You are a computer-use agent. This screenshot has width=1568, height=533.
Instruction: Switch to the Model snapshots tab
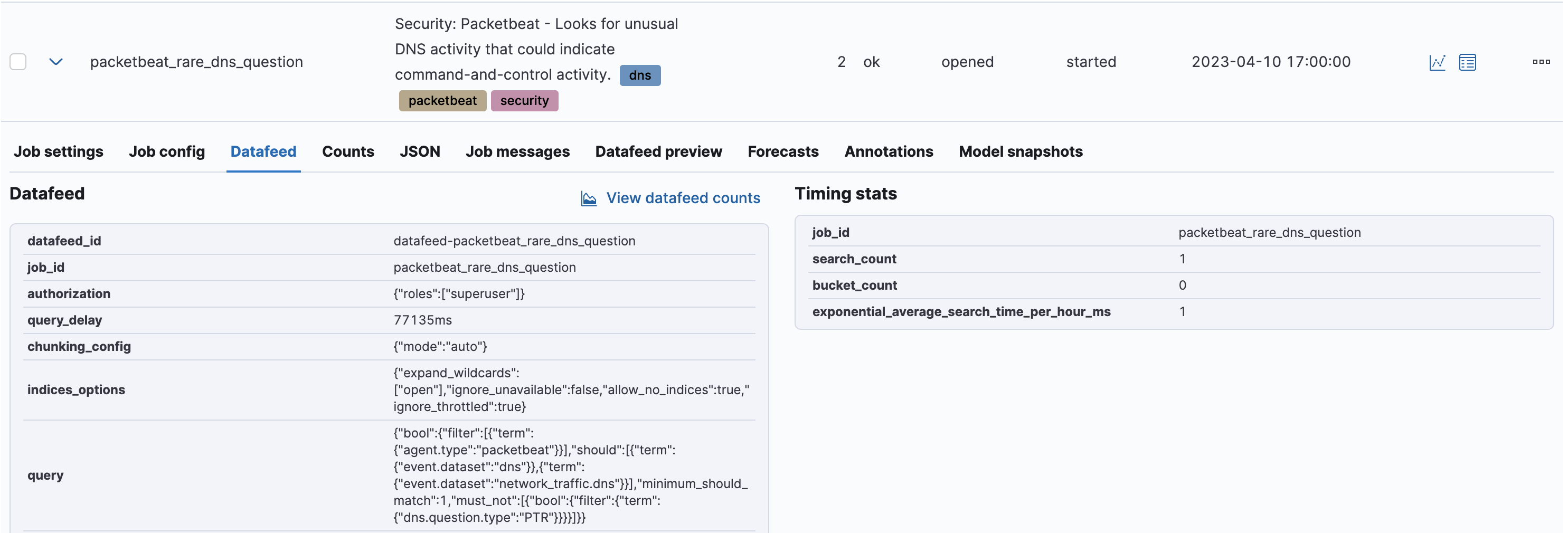(1020, 151)
